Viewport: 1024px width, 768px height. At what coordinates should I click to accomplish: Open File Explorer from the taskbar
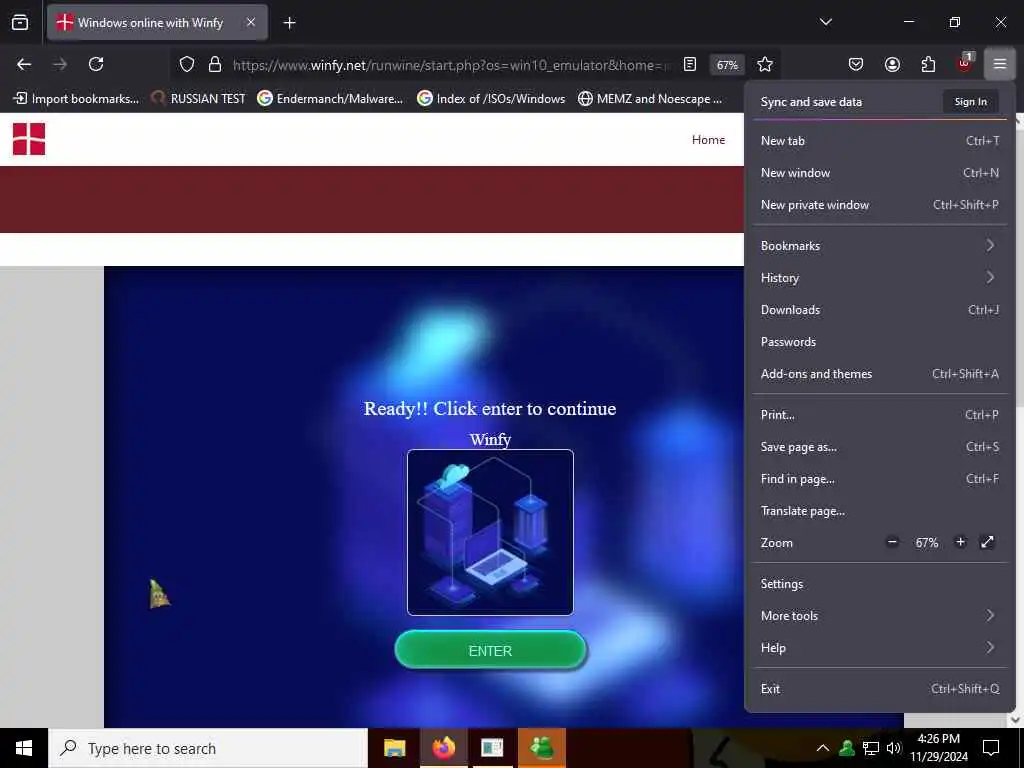coord(394,748)
